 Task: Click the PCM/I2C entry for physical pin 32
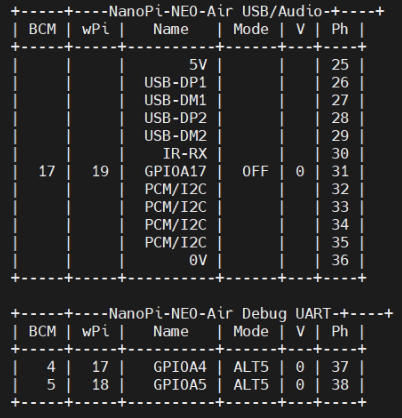coord(175,189)
